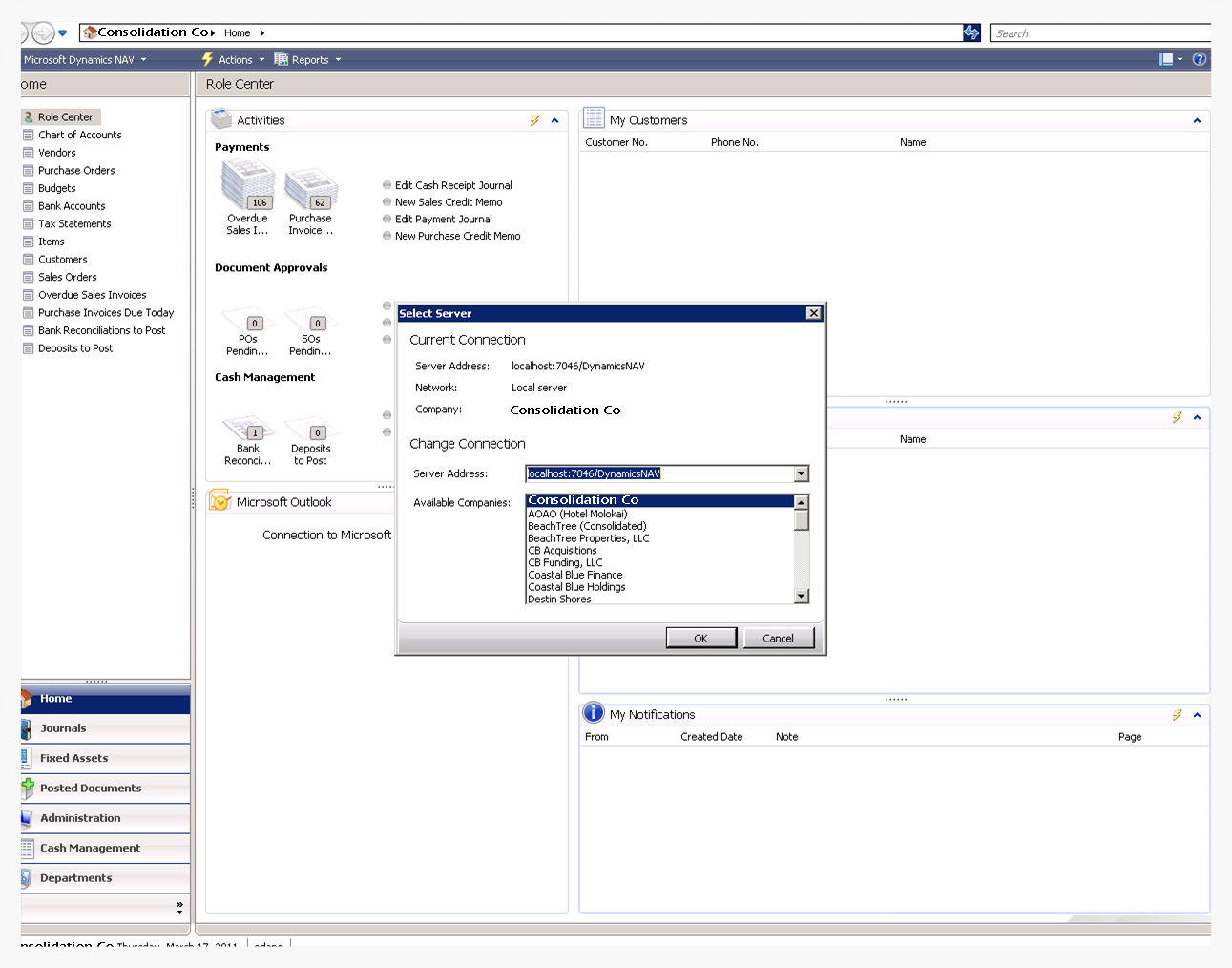Viewport: 1232px width, 968px height.
Task: Open the Overdue Sales Invoices stack icon
Action: (x=248, y=185)
